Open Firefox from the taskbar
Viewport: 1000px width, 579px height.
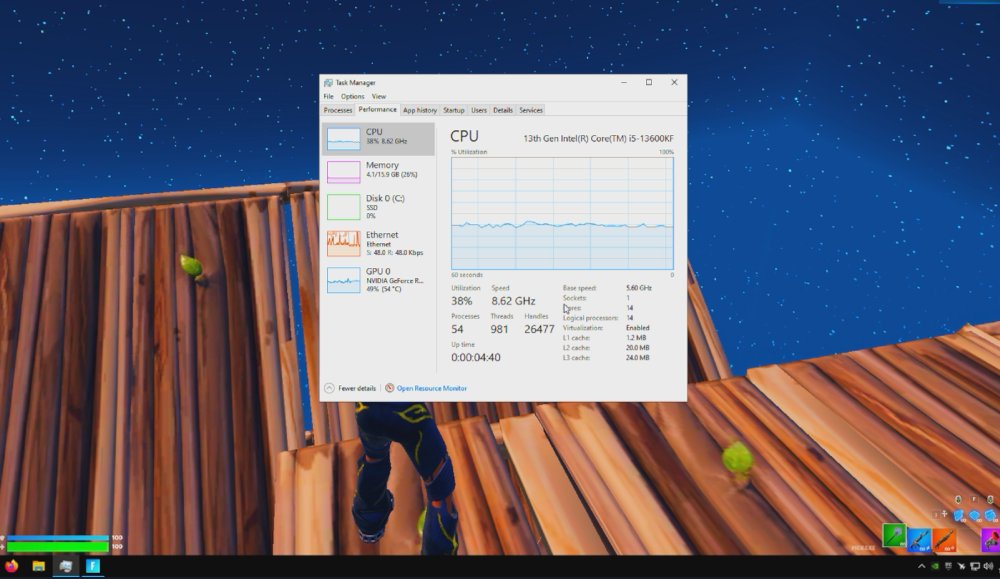(11, 566)
